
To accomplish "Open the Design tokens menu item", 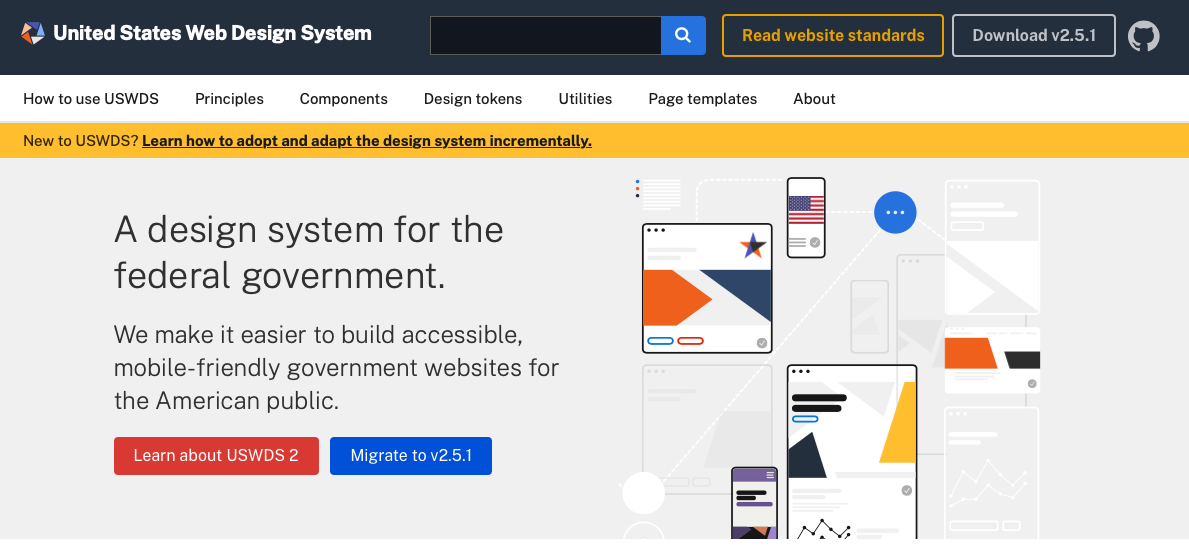I will point(473,99).
